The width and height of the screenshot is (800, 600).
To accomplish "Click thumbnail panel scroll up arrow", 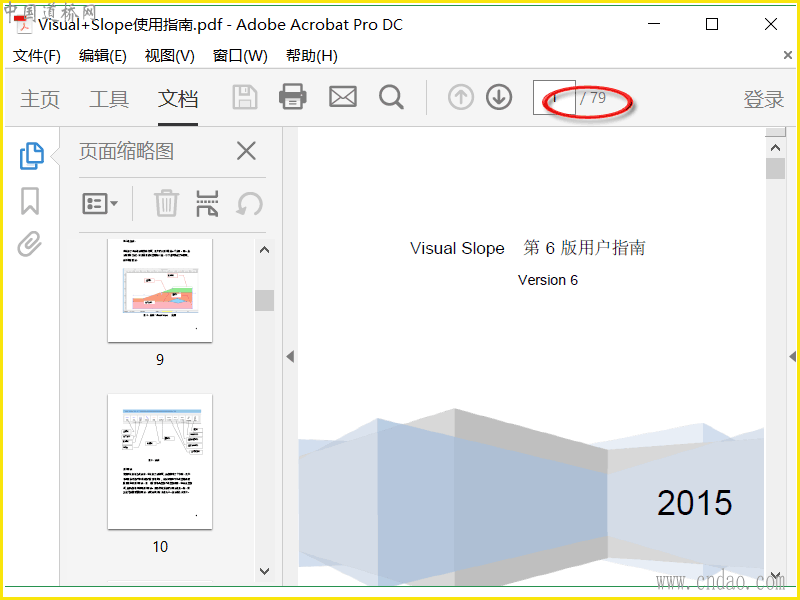I will click(x=264, y=250).
